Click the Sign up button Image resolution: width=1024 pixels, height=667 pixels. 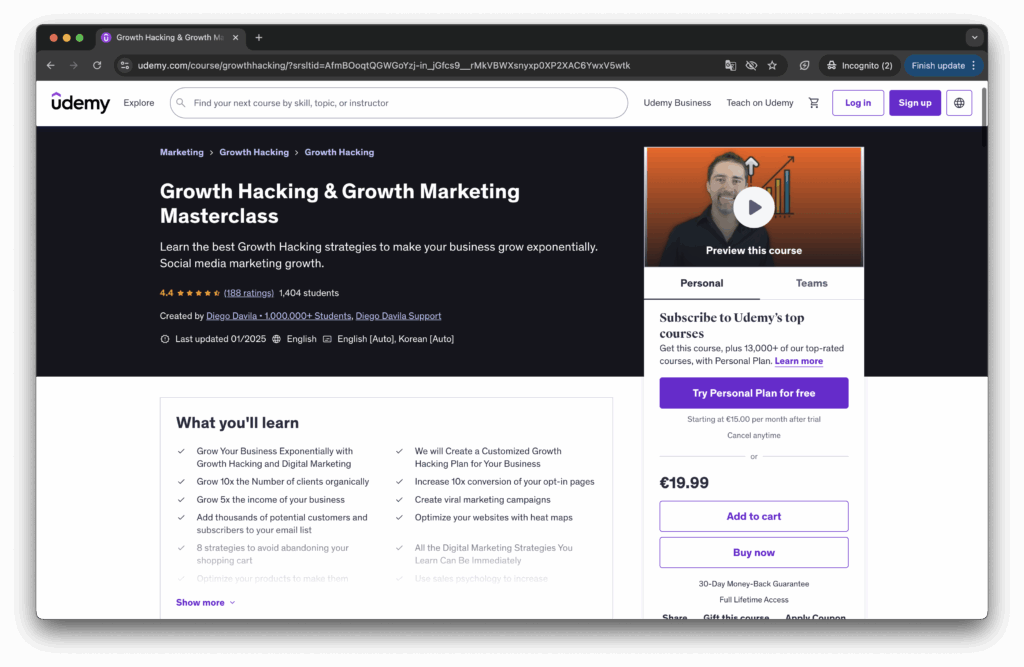915,103
